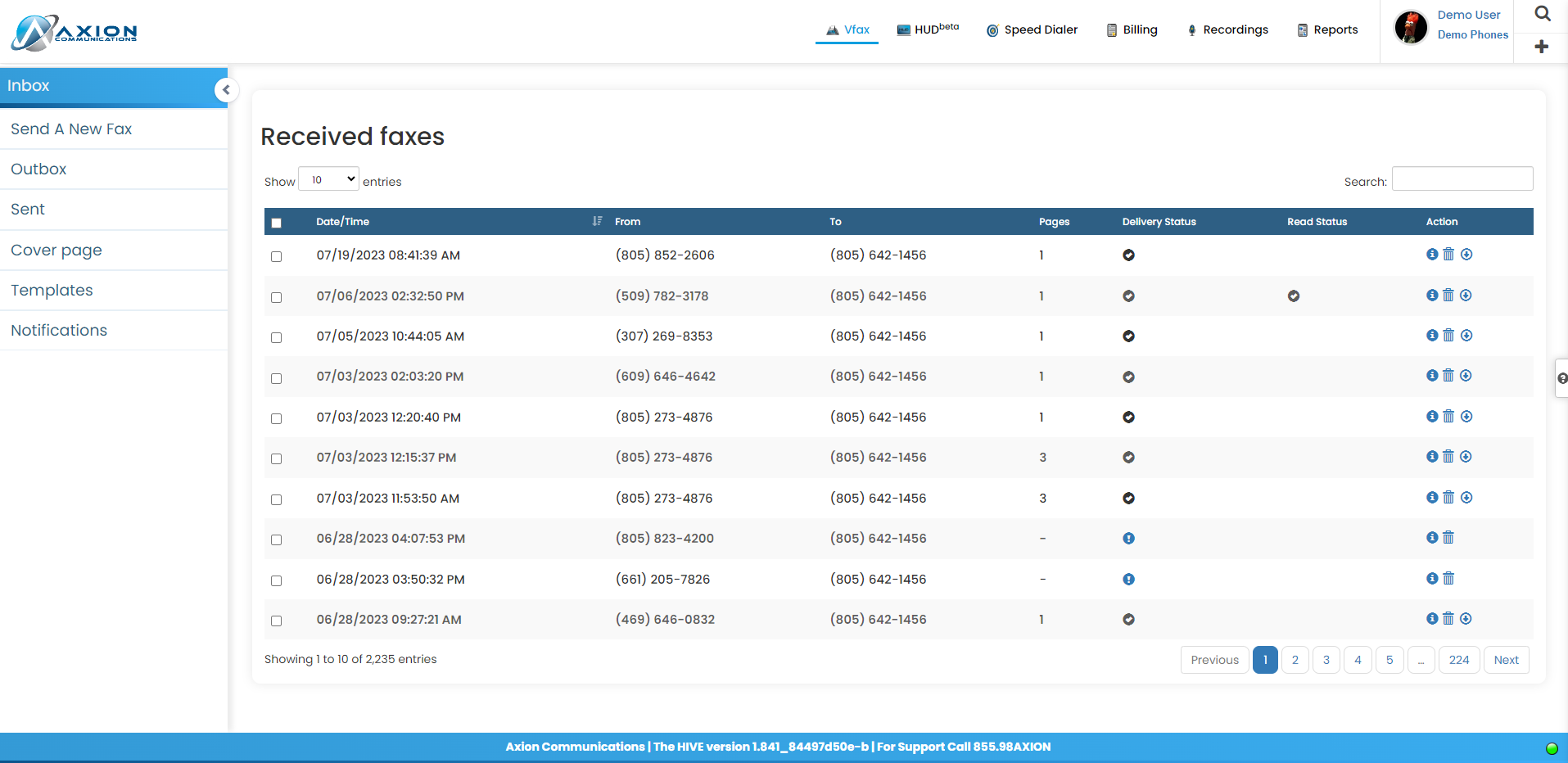This screenshot has height=763, width=1568.
Task: Click the plus icon below search
Action: tap(1542, 47)
